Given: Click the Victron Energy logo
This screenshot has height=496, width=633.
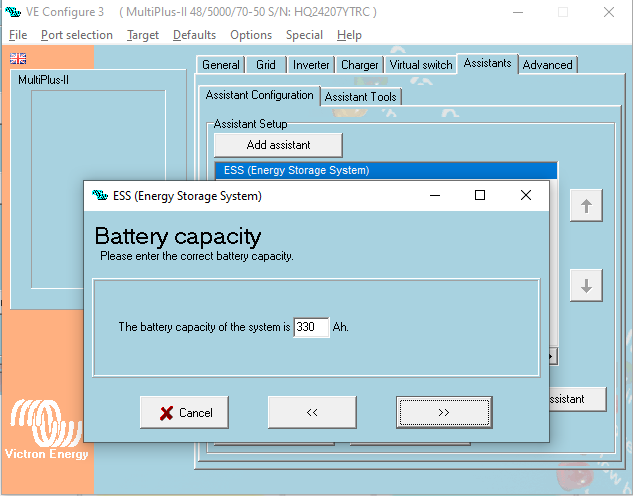Looking at the screenshot, I should [x=47, y=431].
